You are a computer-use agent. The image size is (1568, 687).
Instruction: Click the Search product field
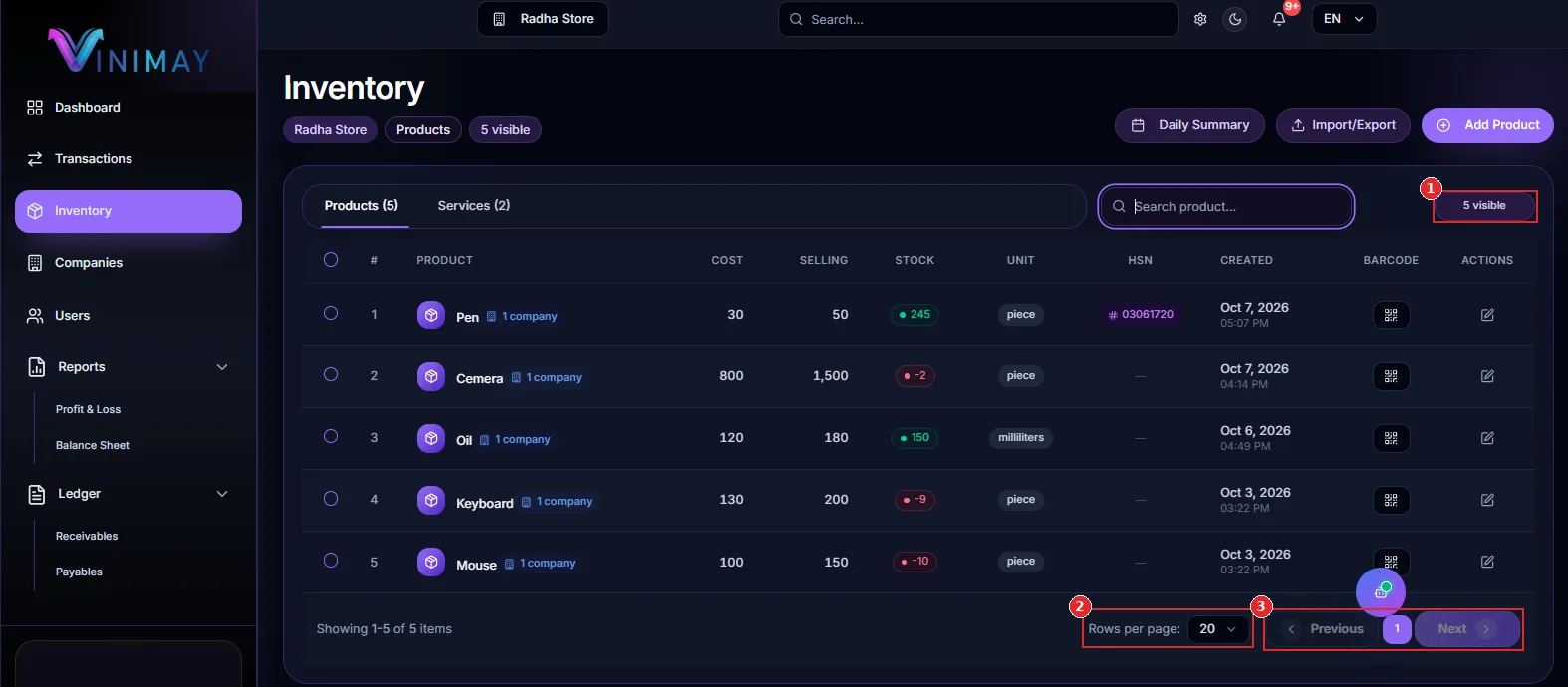(x=1226, y=206)
